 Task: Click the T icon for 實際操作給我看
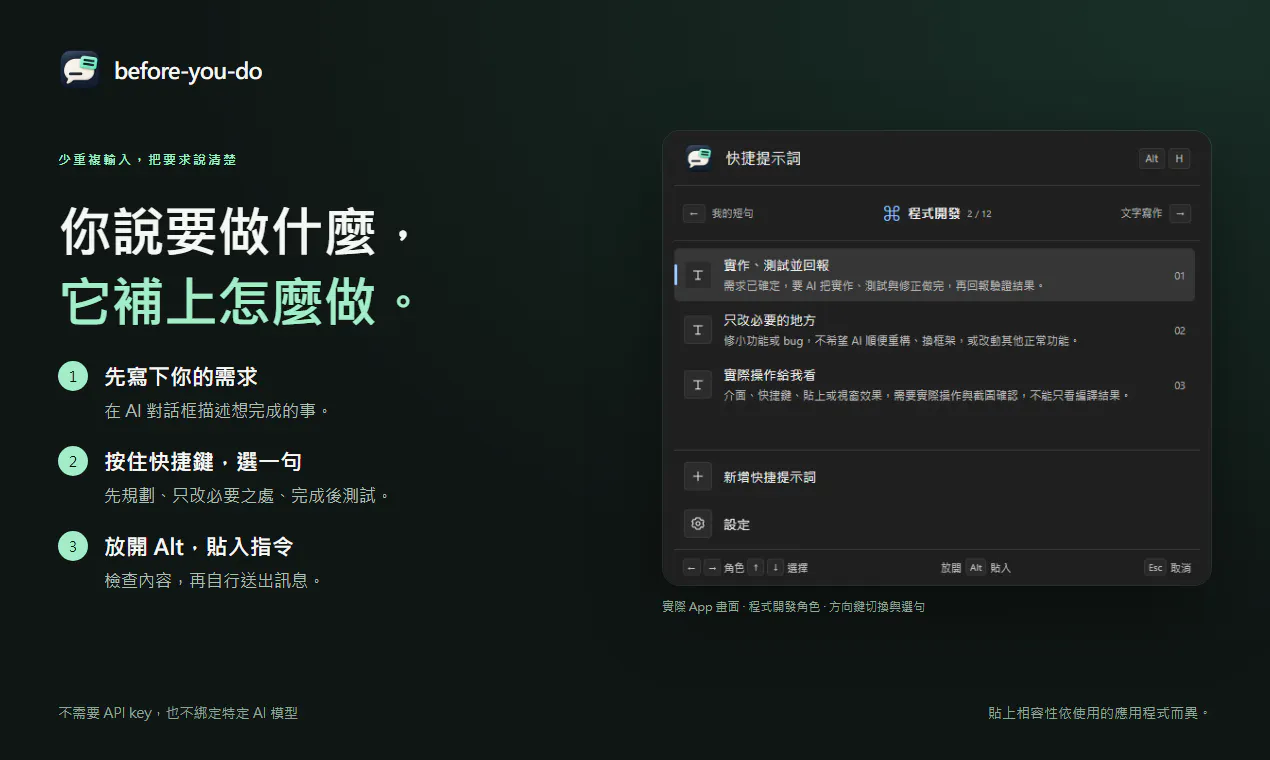tap(698, 385)
